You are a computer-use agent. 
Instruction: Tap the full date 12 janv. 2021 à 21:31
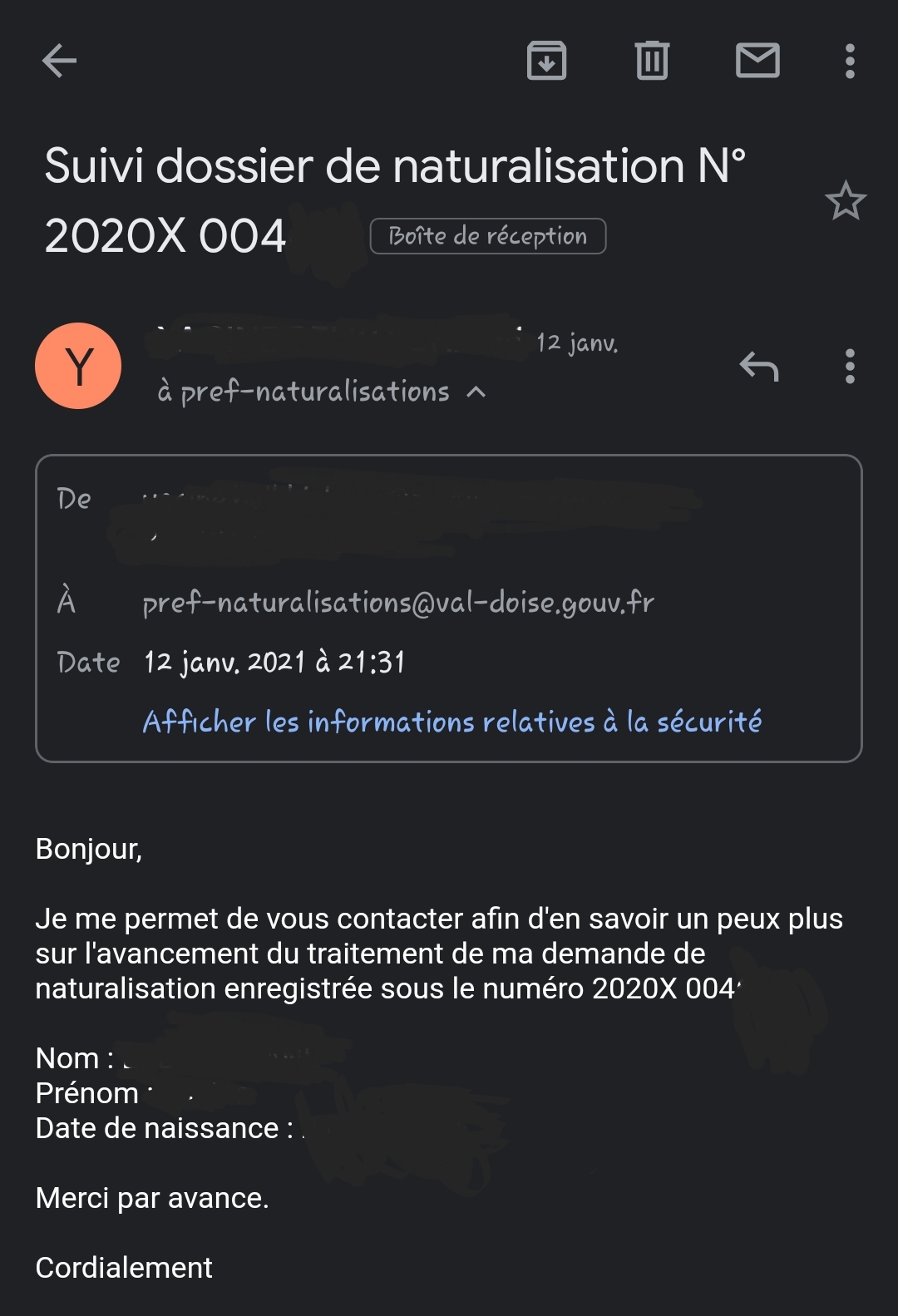274,663
